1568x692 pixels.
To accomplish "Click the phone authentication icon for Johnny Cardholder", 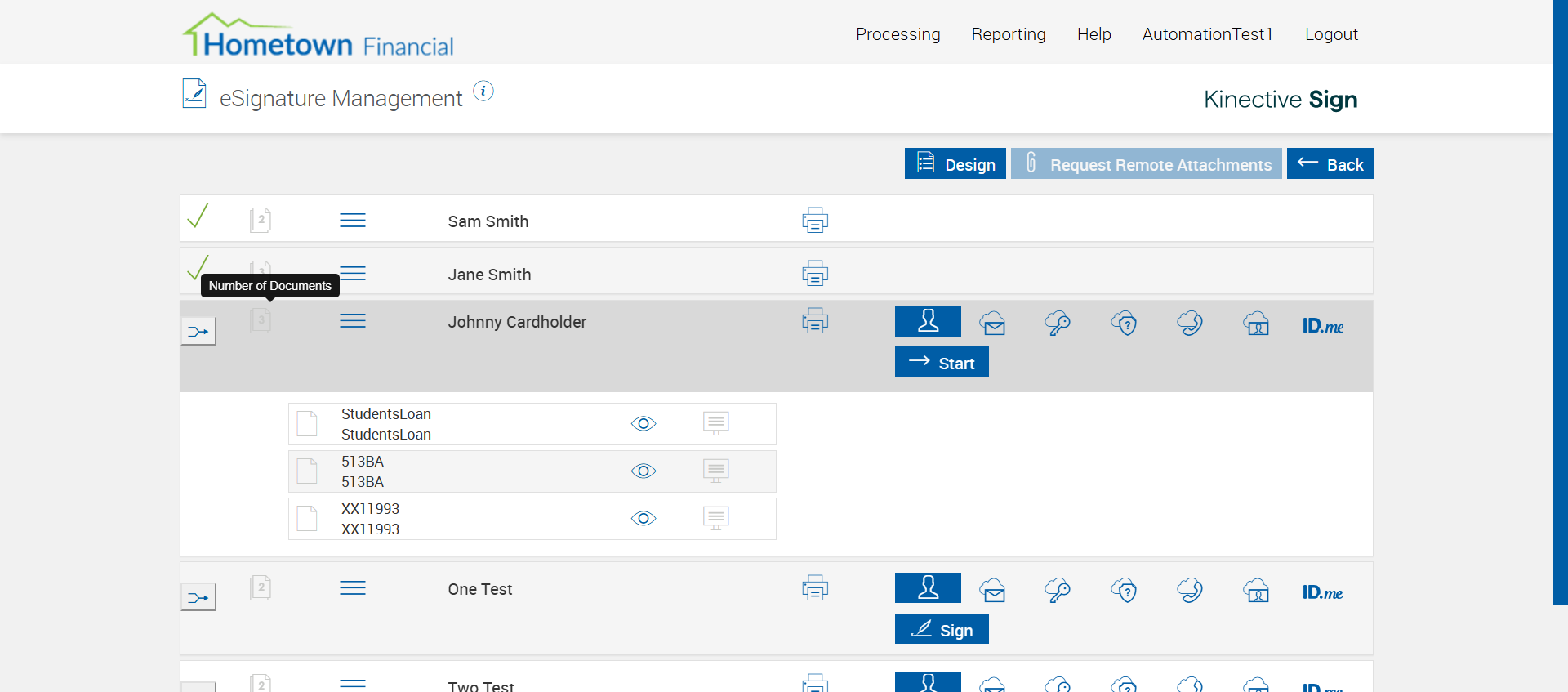I will [x=1190, y=324].
